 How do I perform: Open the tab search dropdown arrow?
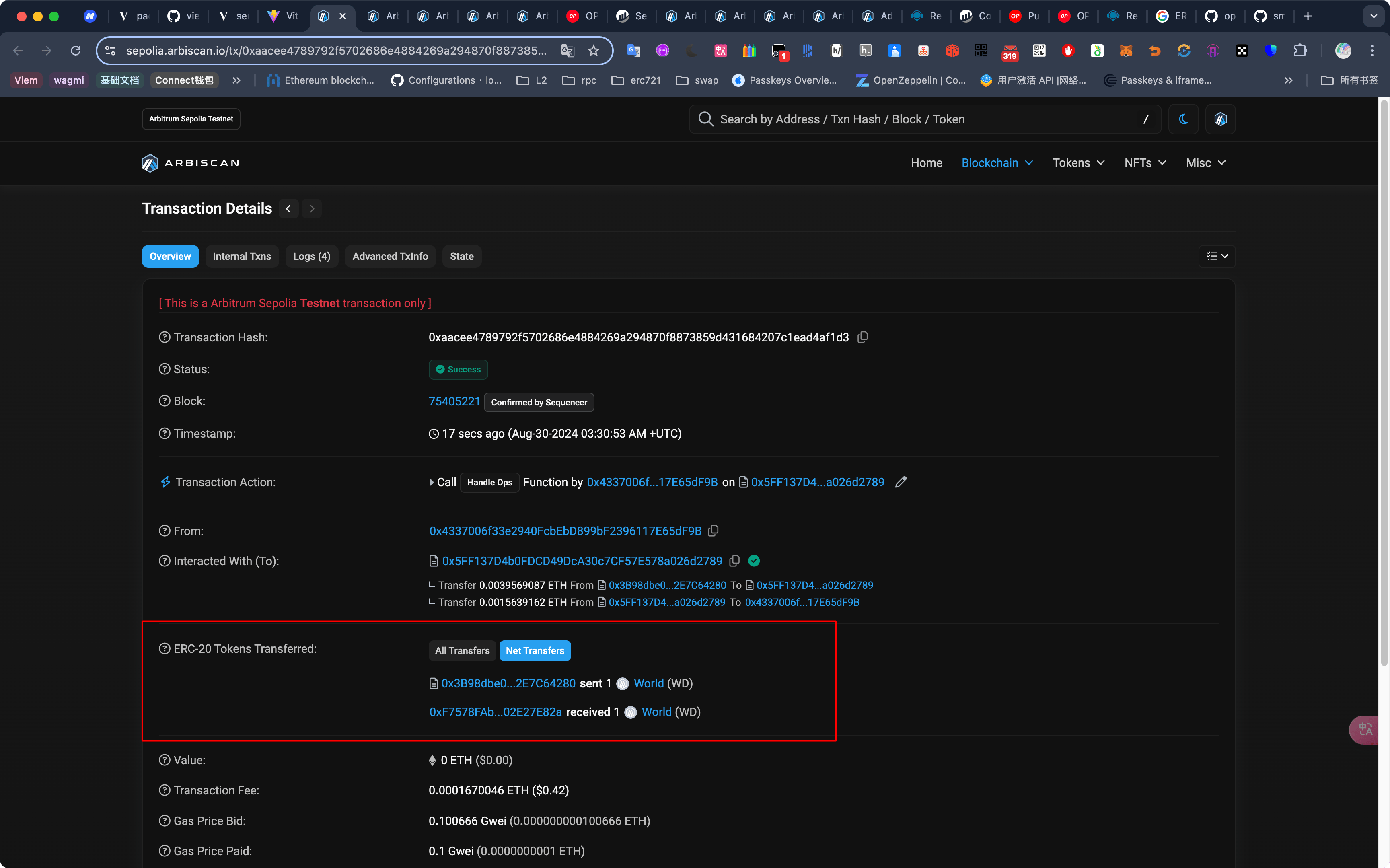pos(1374,16)
